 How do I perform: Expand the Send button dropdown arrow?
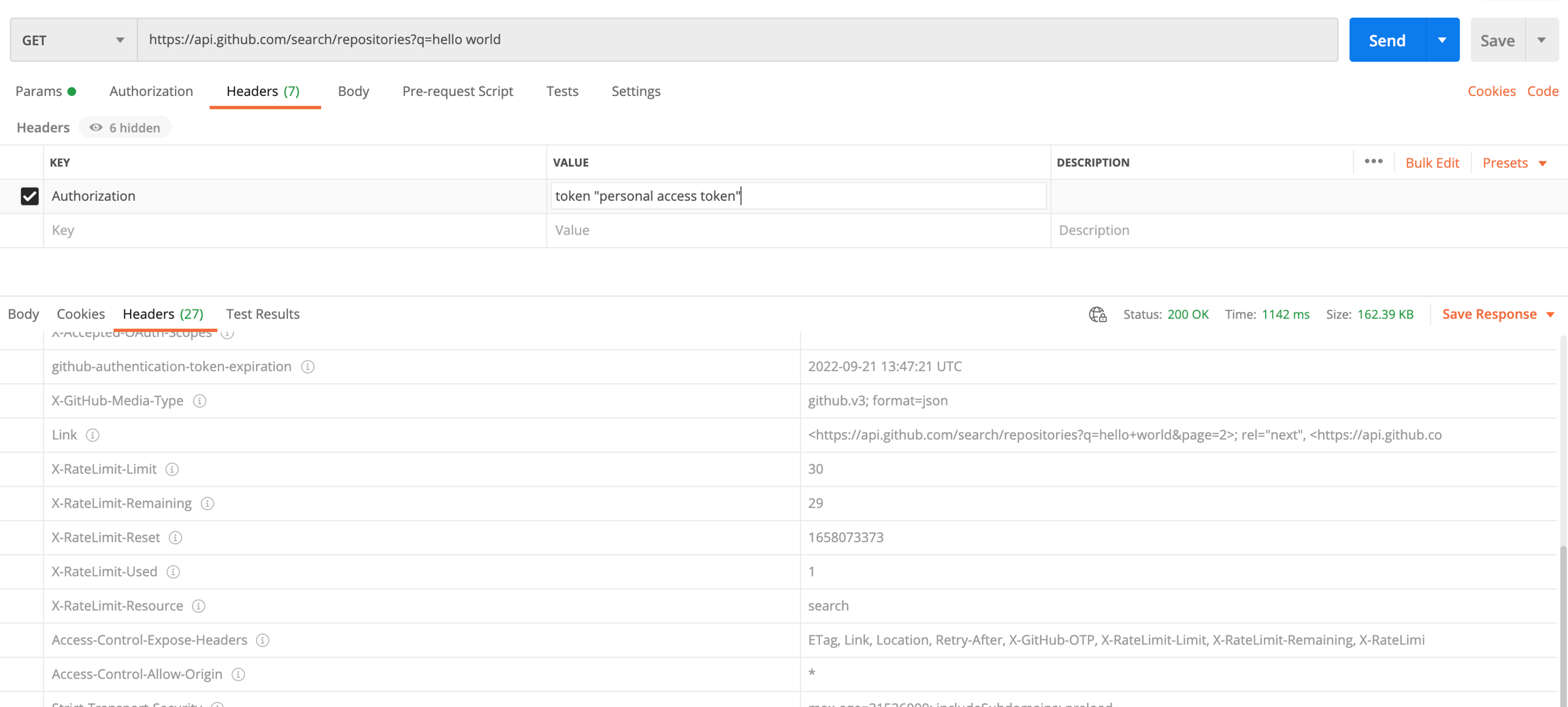point(1442,40)
